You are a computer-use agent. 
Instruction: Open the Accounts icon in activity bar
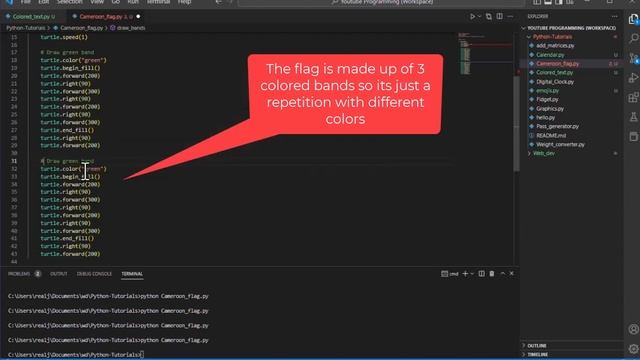point(633,329)
